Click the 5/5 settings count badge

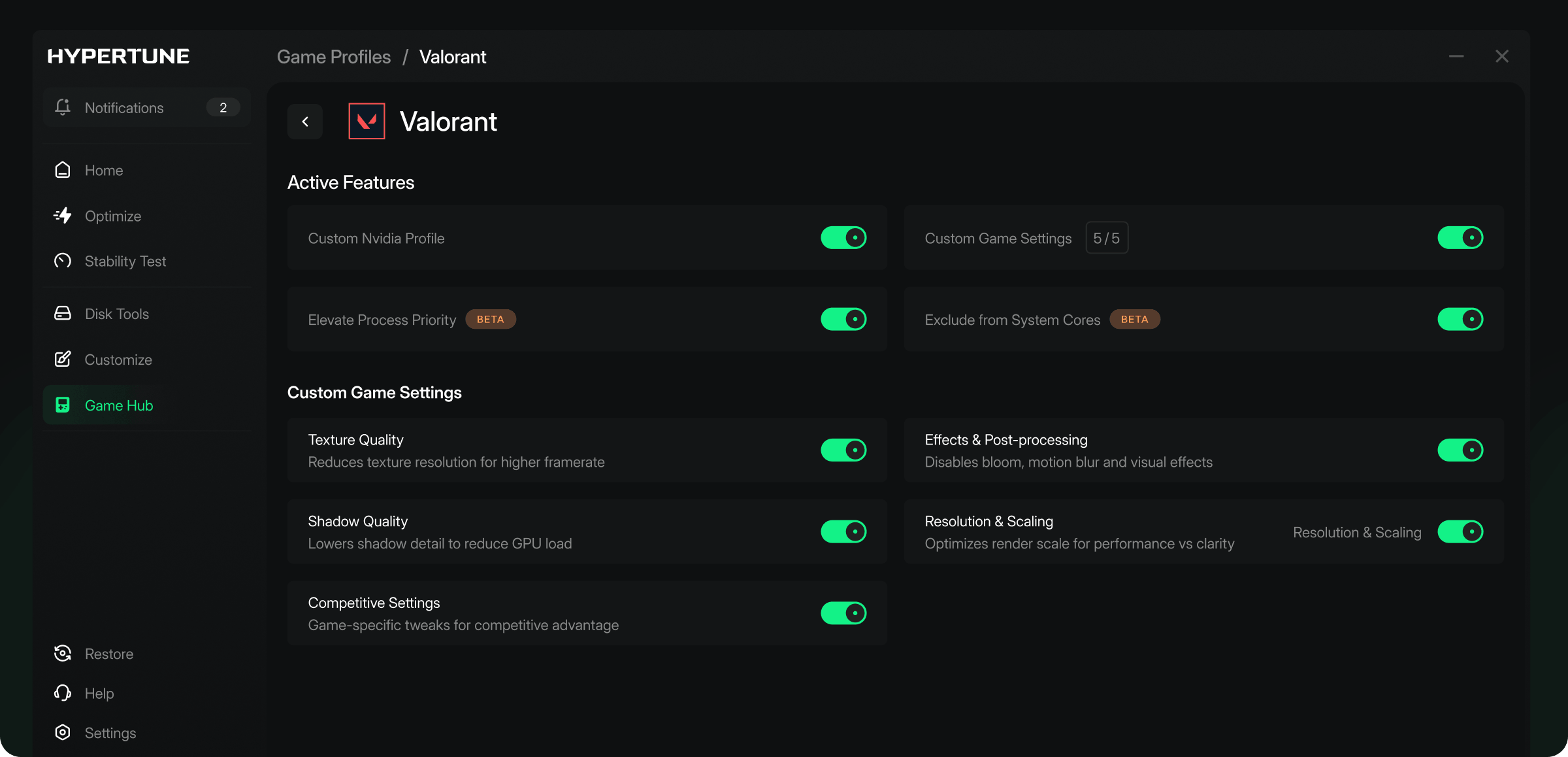(x=1107, y=238)
